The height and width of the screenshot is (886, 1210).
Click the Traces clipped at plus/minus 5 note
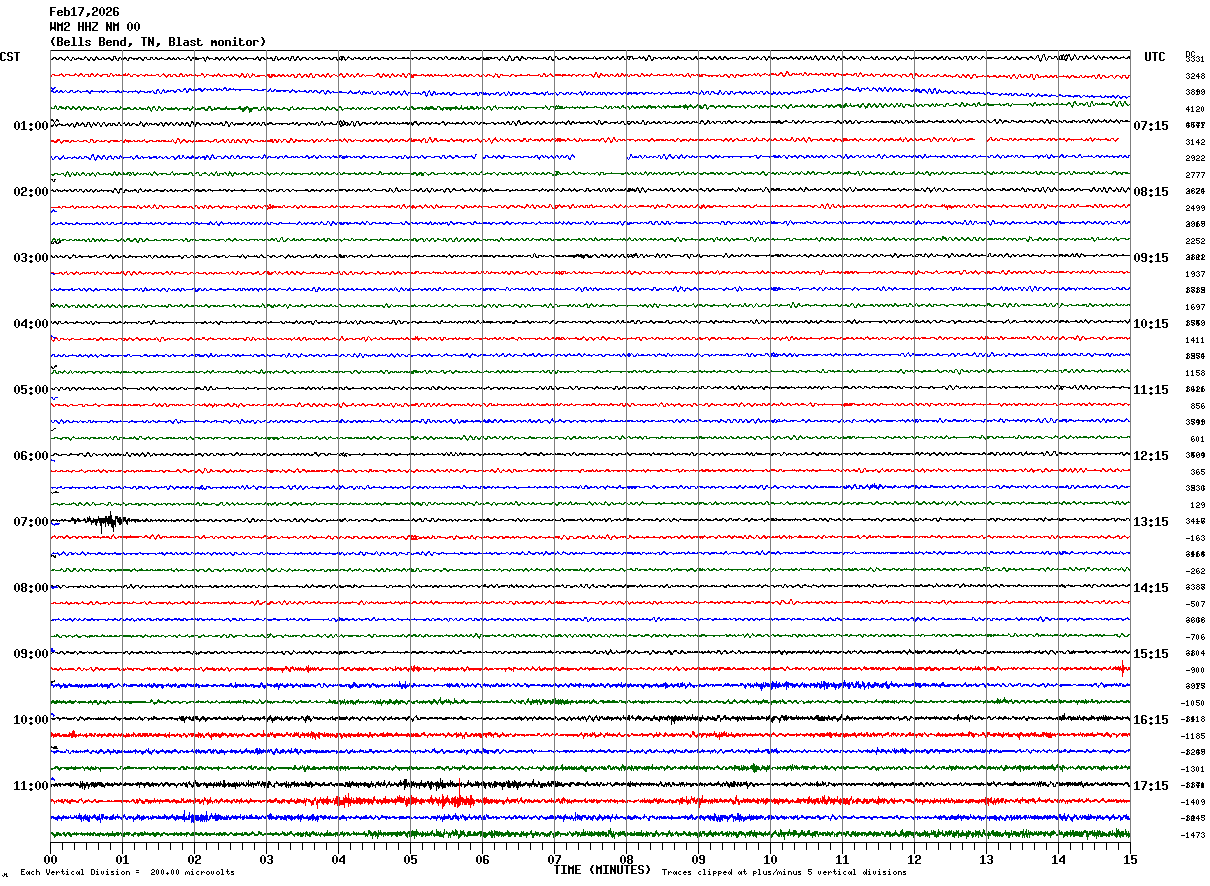(784, 873)
